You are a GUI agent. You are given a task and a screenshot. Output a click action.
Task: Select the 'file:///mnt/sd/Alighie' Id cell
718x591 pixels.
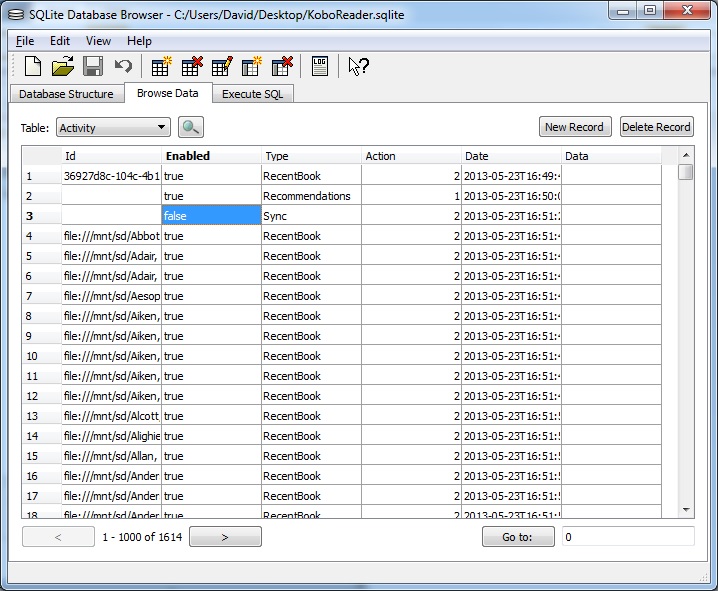coord(112,436)
